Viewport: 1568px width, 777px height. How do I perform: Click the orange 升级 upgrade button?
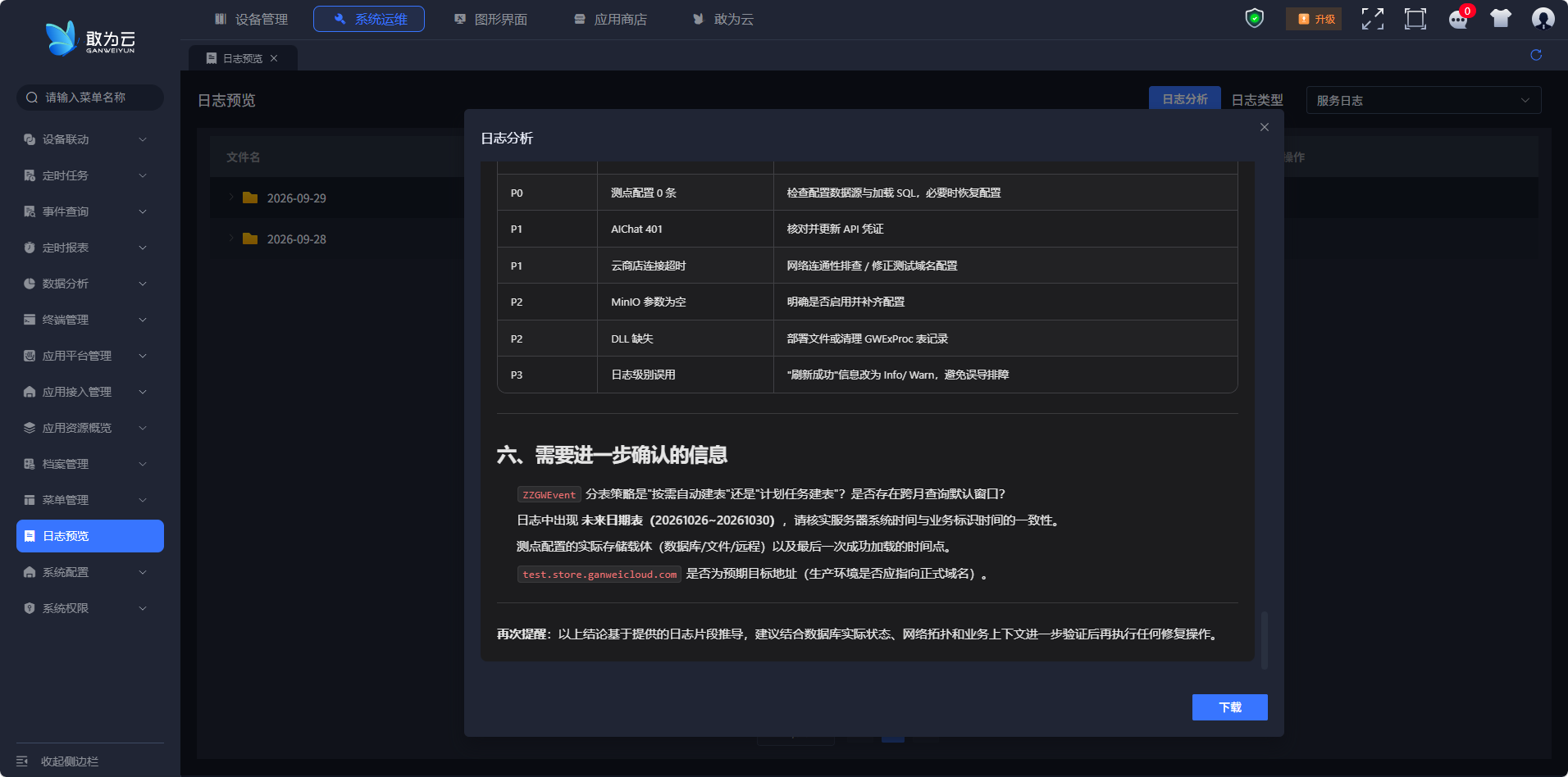[1314, 19]
